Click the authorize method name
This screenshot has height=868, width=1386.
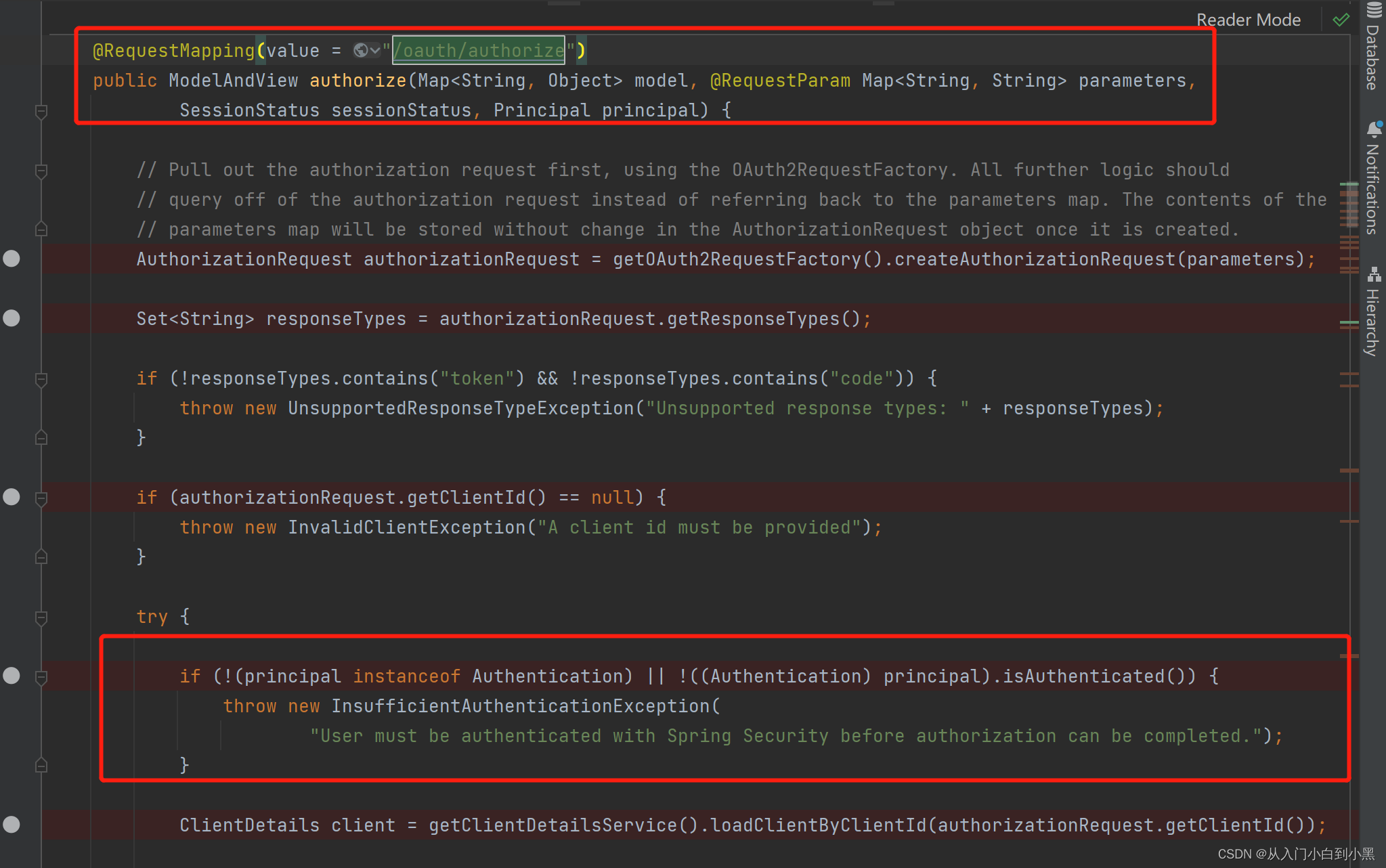(x=358, y=81)
